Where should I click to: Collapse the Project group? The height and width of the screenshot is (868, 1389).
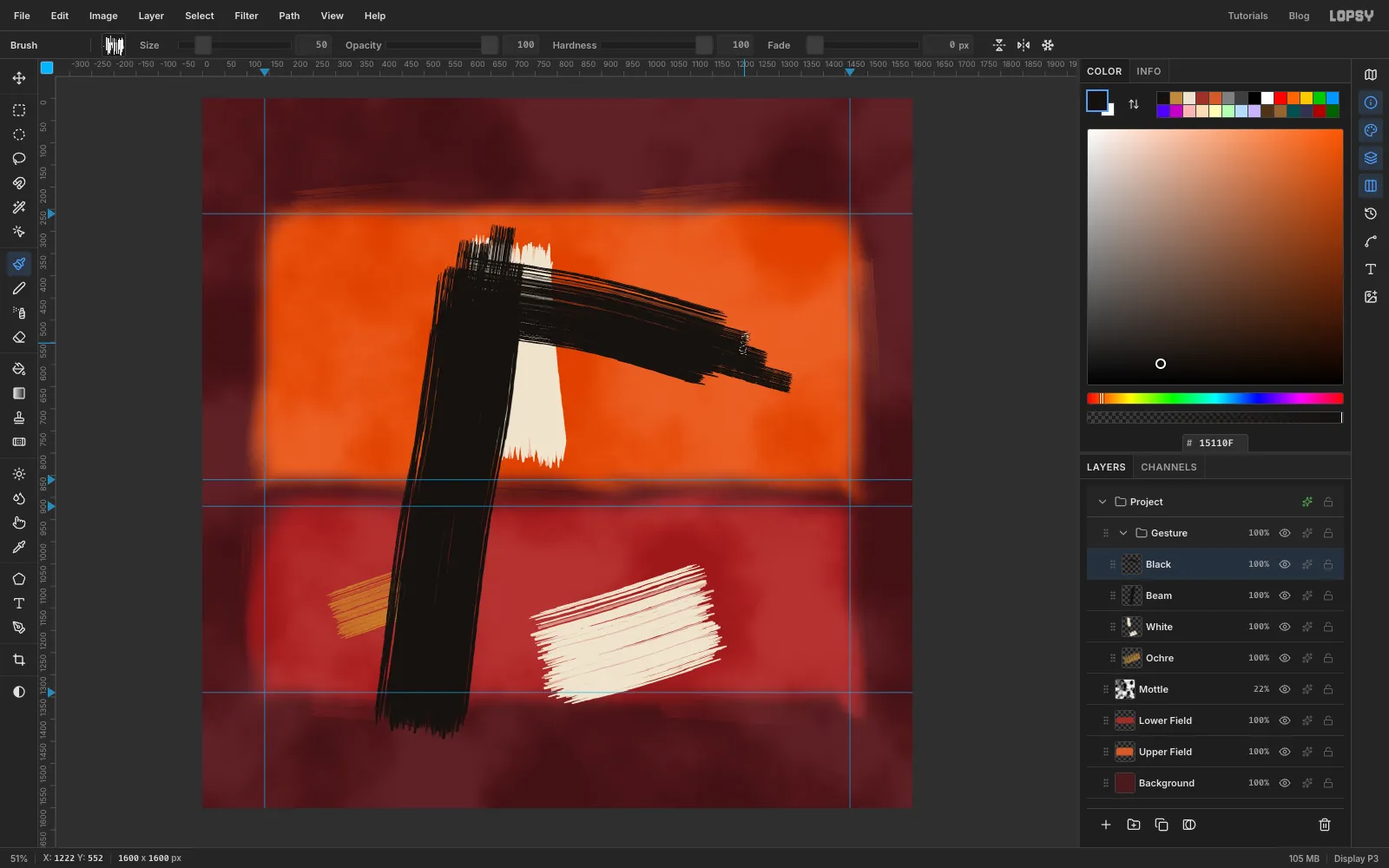point(1103,502)
